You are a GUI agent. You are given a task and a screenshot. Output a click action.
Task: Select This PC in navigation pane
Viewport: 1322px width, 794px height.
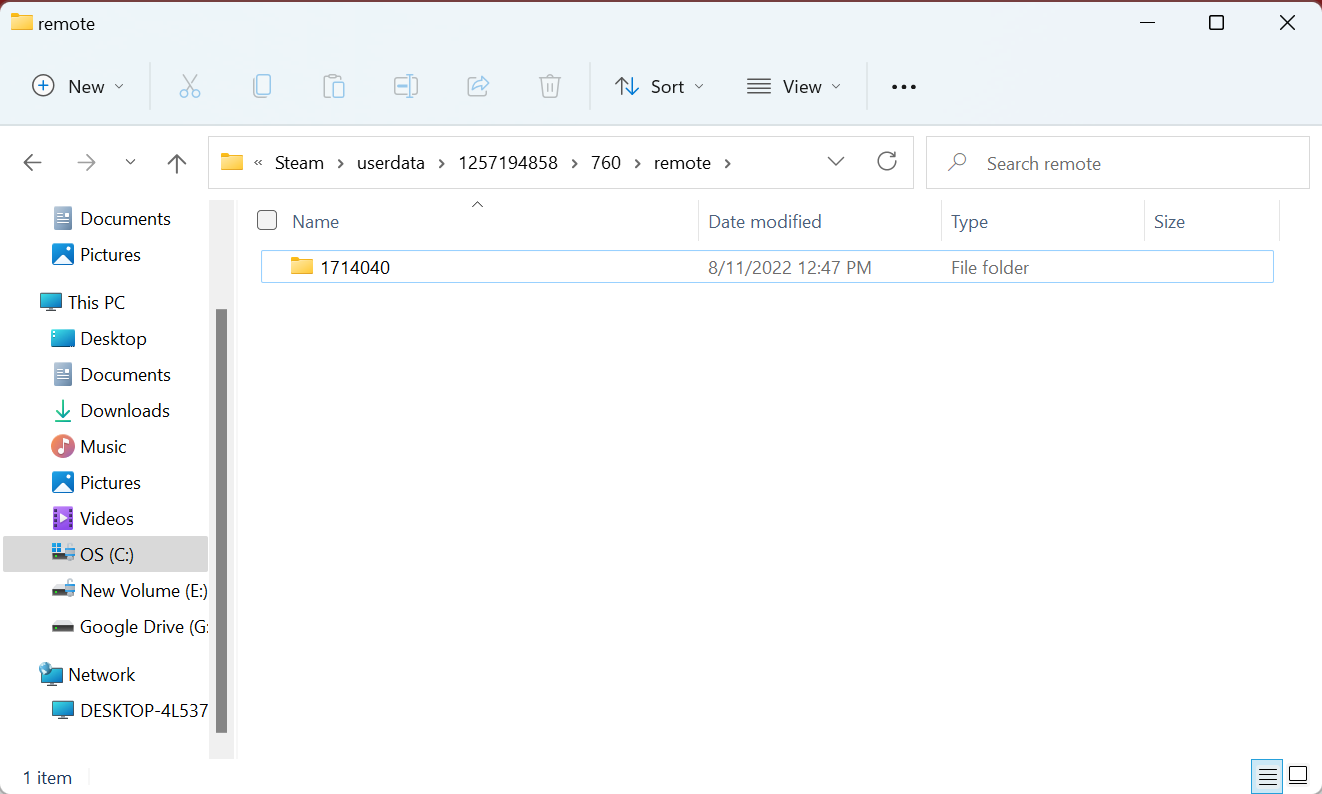coord(96,302)
